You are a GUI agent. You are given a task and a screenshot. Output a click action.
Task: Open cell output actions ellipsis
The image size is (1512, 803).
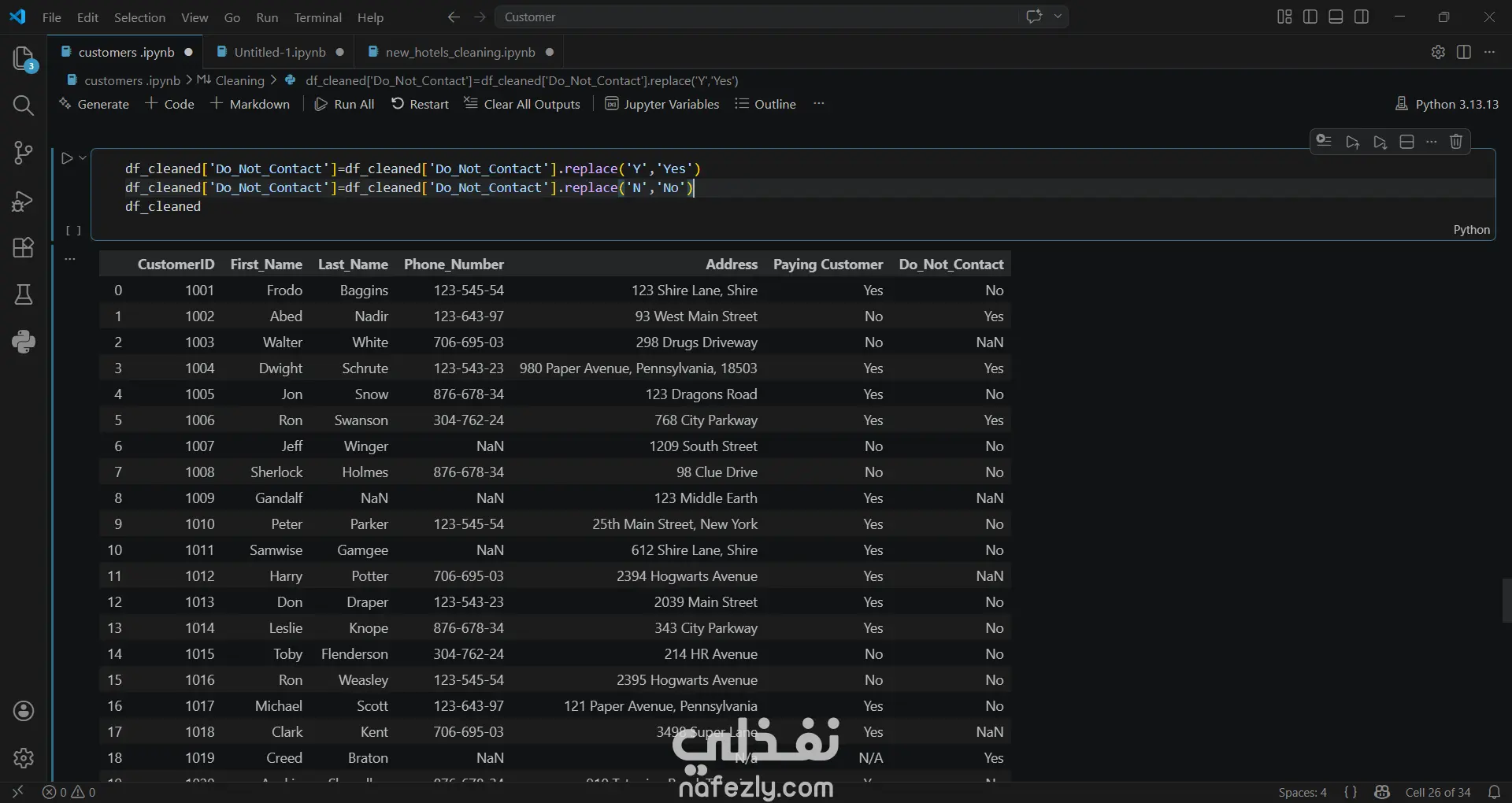70,258
